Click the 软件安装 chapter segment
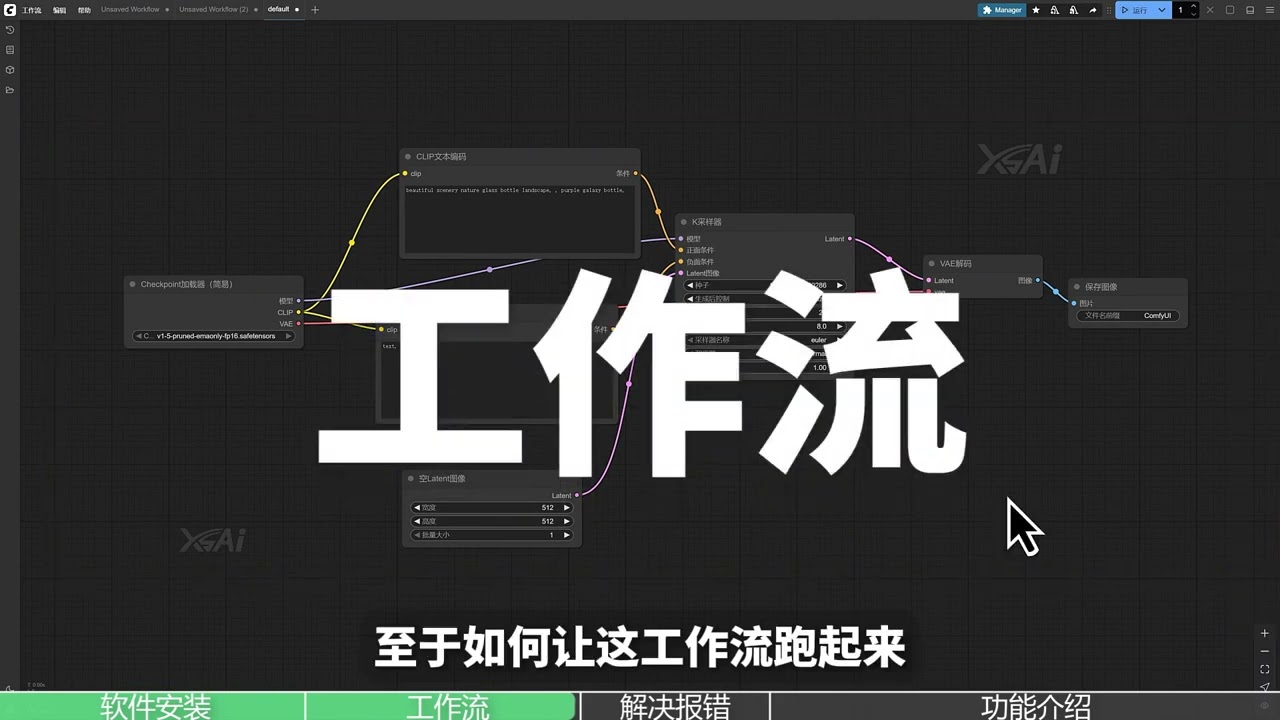Viewport: 1280px width, 720px height. [x=153, y=706]
